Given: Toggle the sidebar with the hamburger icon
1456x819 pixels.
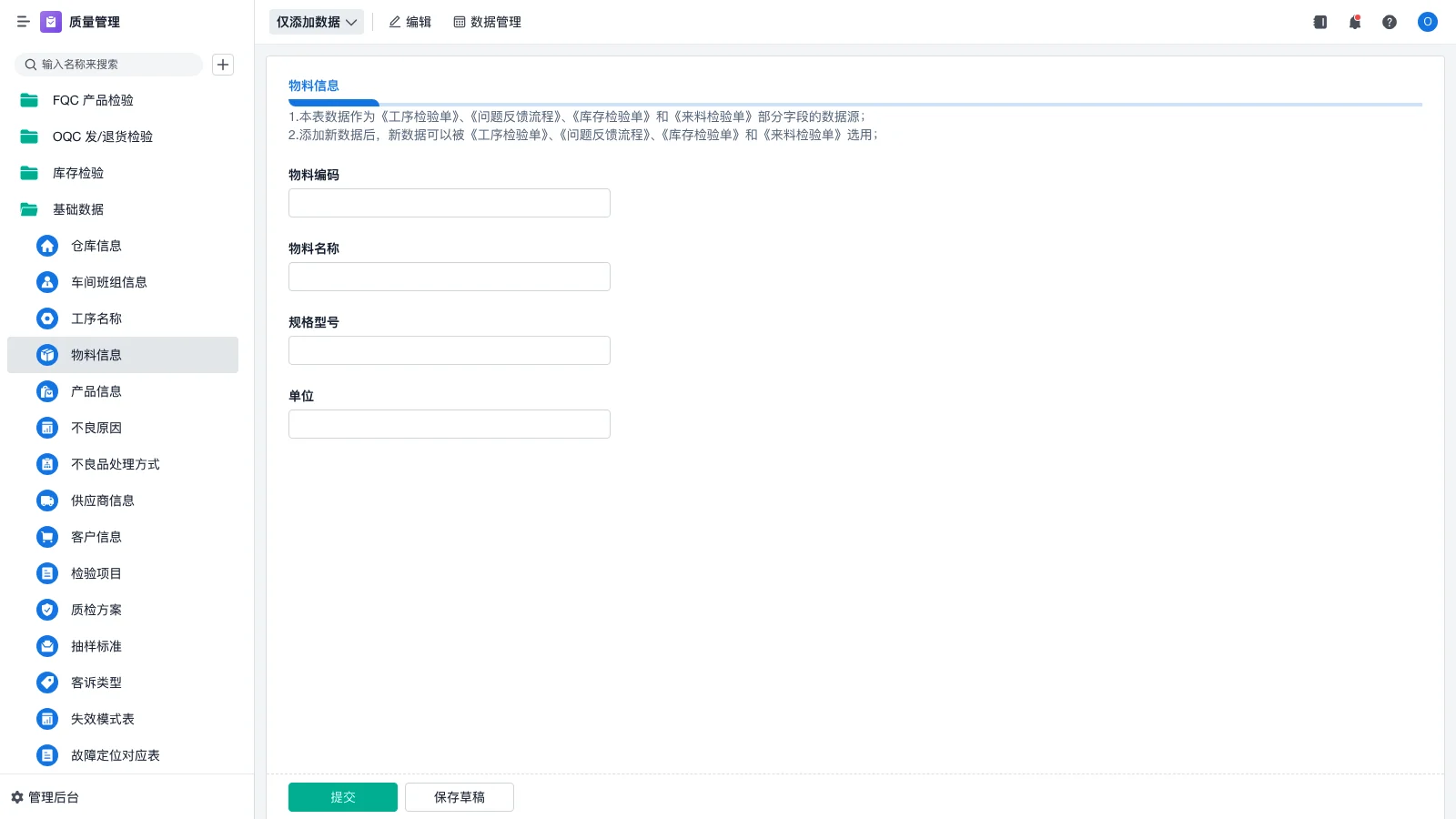Looking at the screenshot, I should tap(24, 22).
